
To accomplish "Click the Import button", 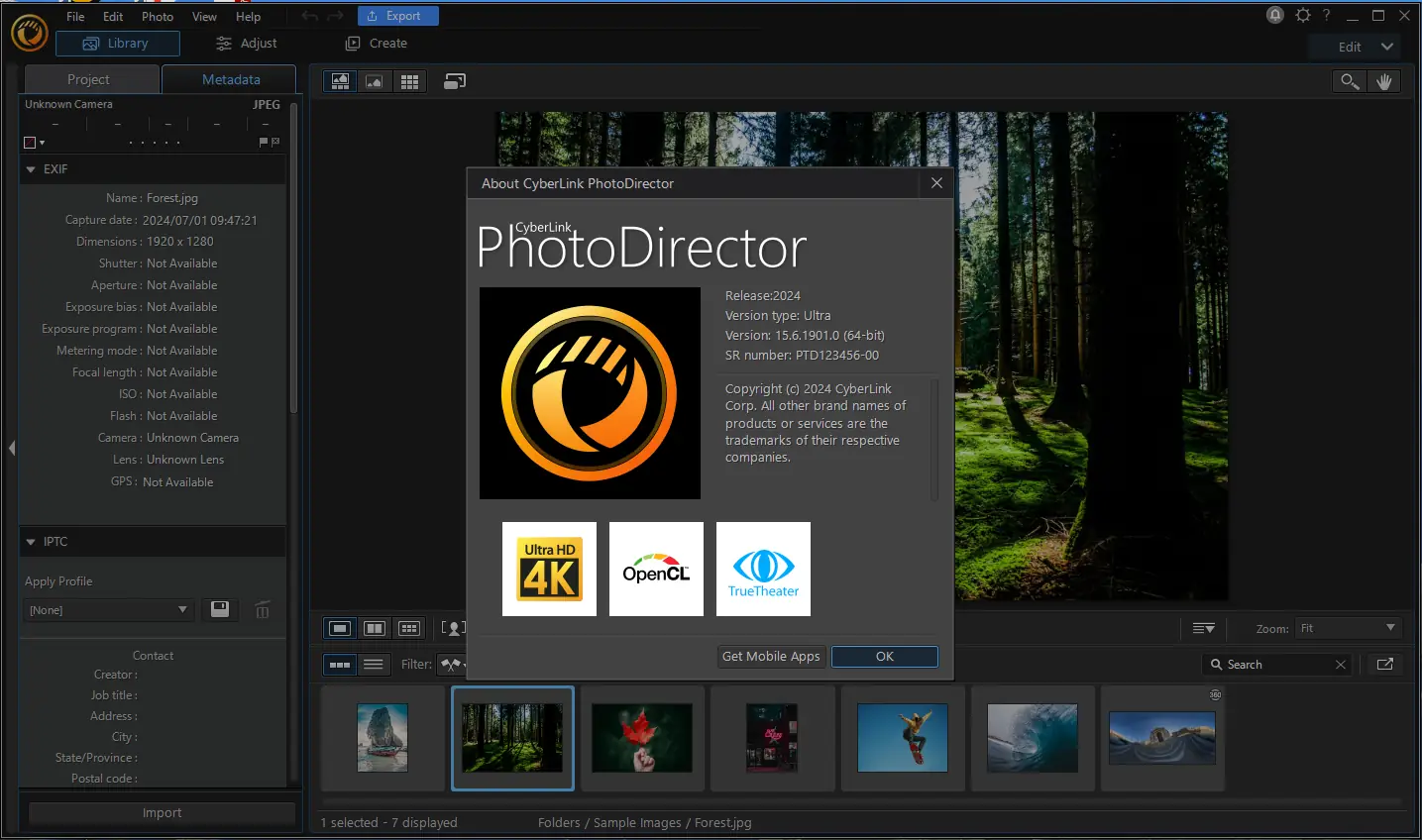I will (161, 812).
